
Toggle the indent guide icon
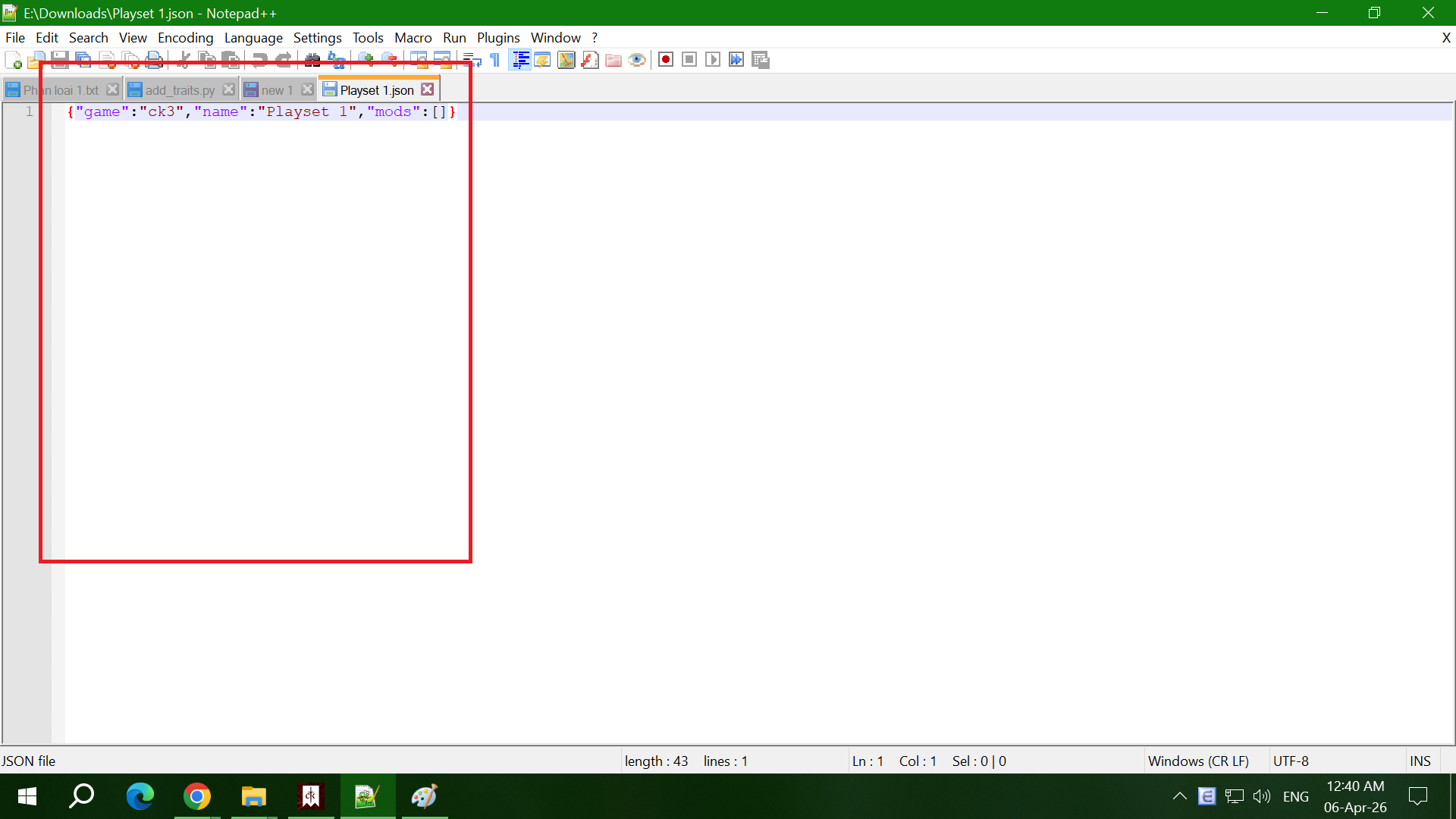519,60
